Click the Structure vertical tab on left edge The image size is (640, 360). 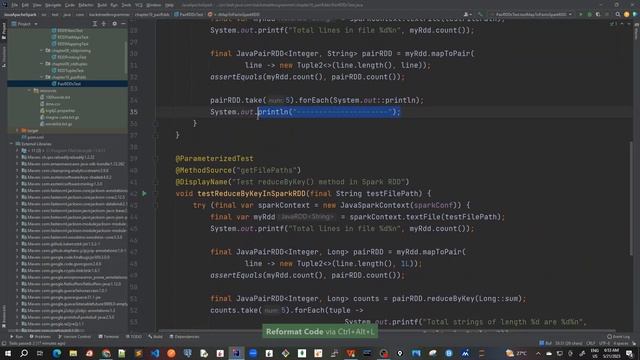tap(4, 57)
